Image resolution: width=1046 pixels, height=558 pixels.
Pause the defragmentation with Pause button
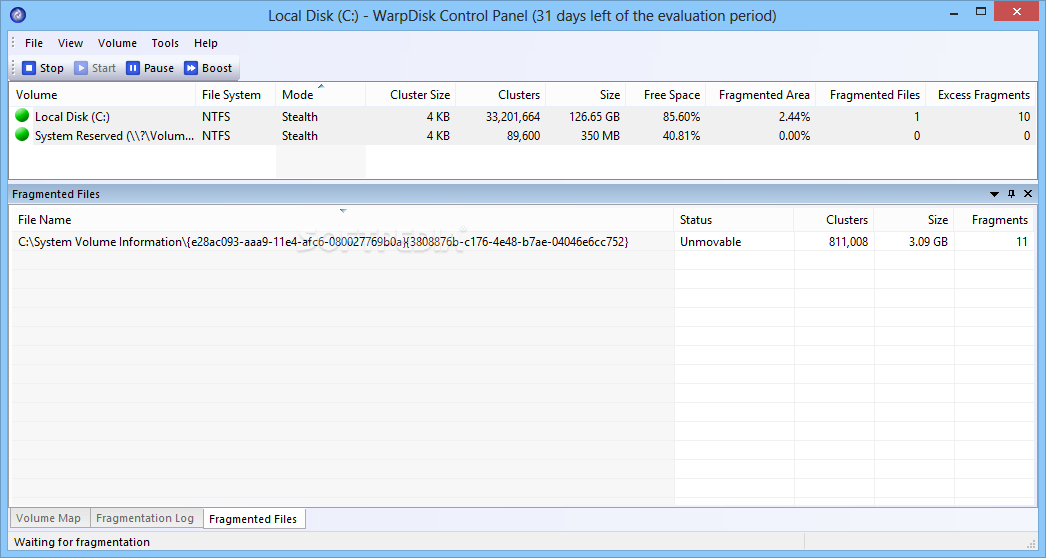point(150,68)
